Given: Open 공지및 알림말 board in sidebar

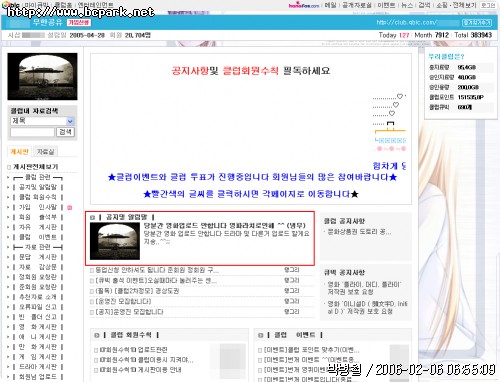Looking at the screenshot, I should click(x=38, y=187).
